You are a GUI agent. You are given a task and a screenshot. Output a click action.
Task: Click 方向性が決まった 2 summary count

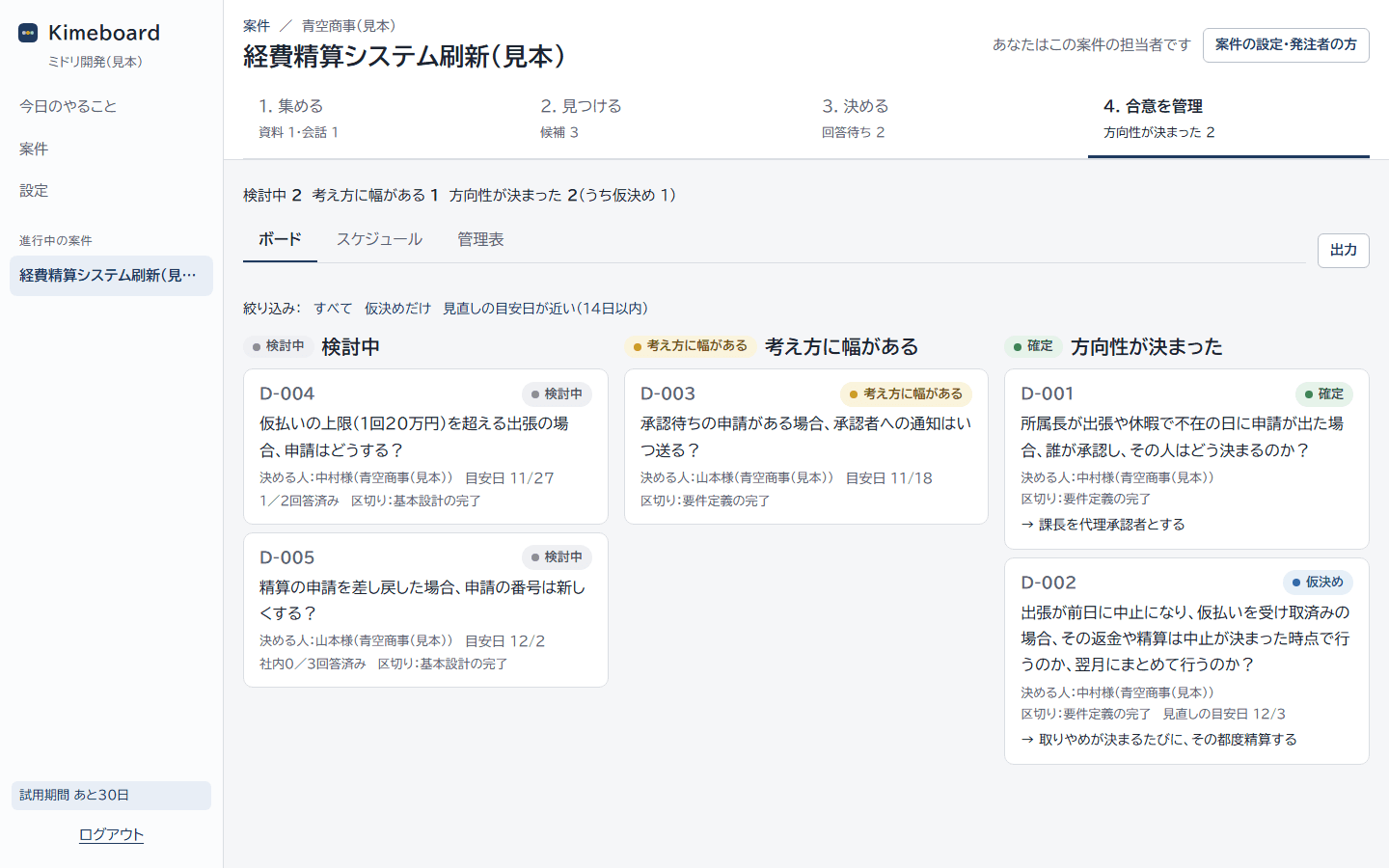pyautogui.click(x=513, y=196)
